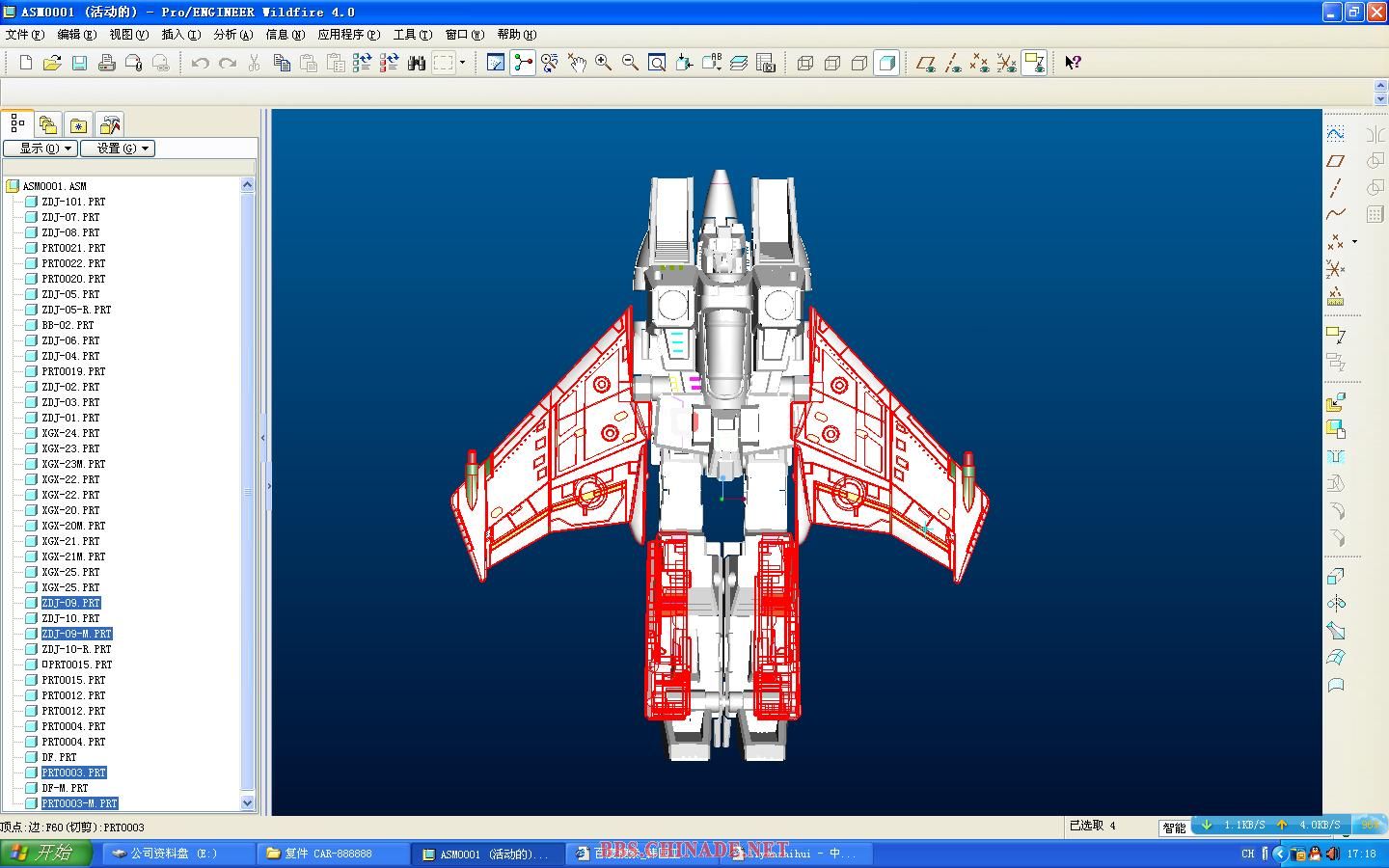The width and height of the screenshot is (1389, 868).
Task: Switch to the folder browser navigator tab
Action: tap(48, 124)
